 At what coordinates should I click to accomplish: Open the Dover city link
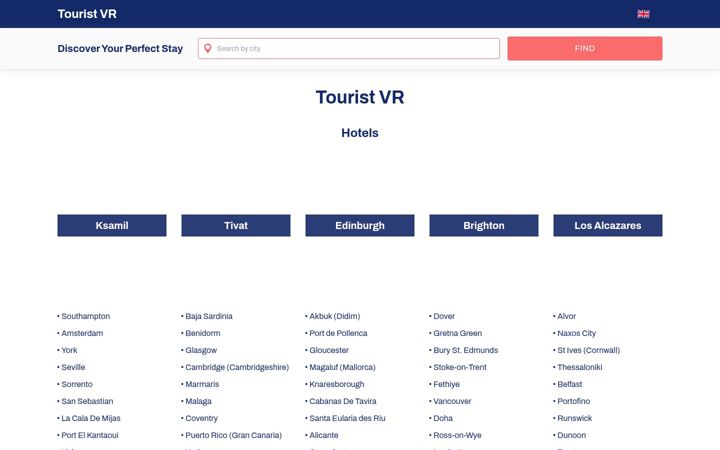(x=444, y=316)
